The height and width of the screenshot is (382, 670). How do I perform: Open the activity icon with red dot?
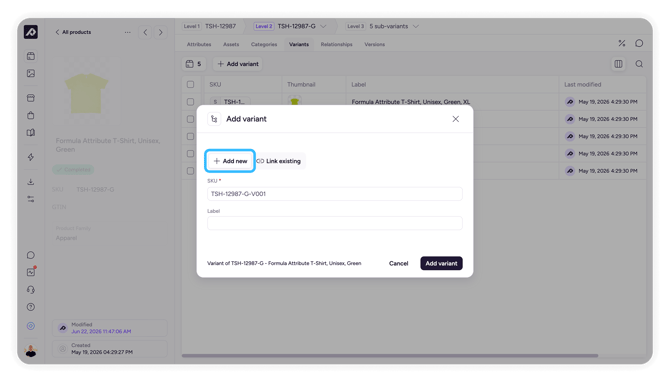(x=31, y=272)
